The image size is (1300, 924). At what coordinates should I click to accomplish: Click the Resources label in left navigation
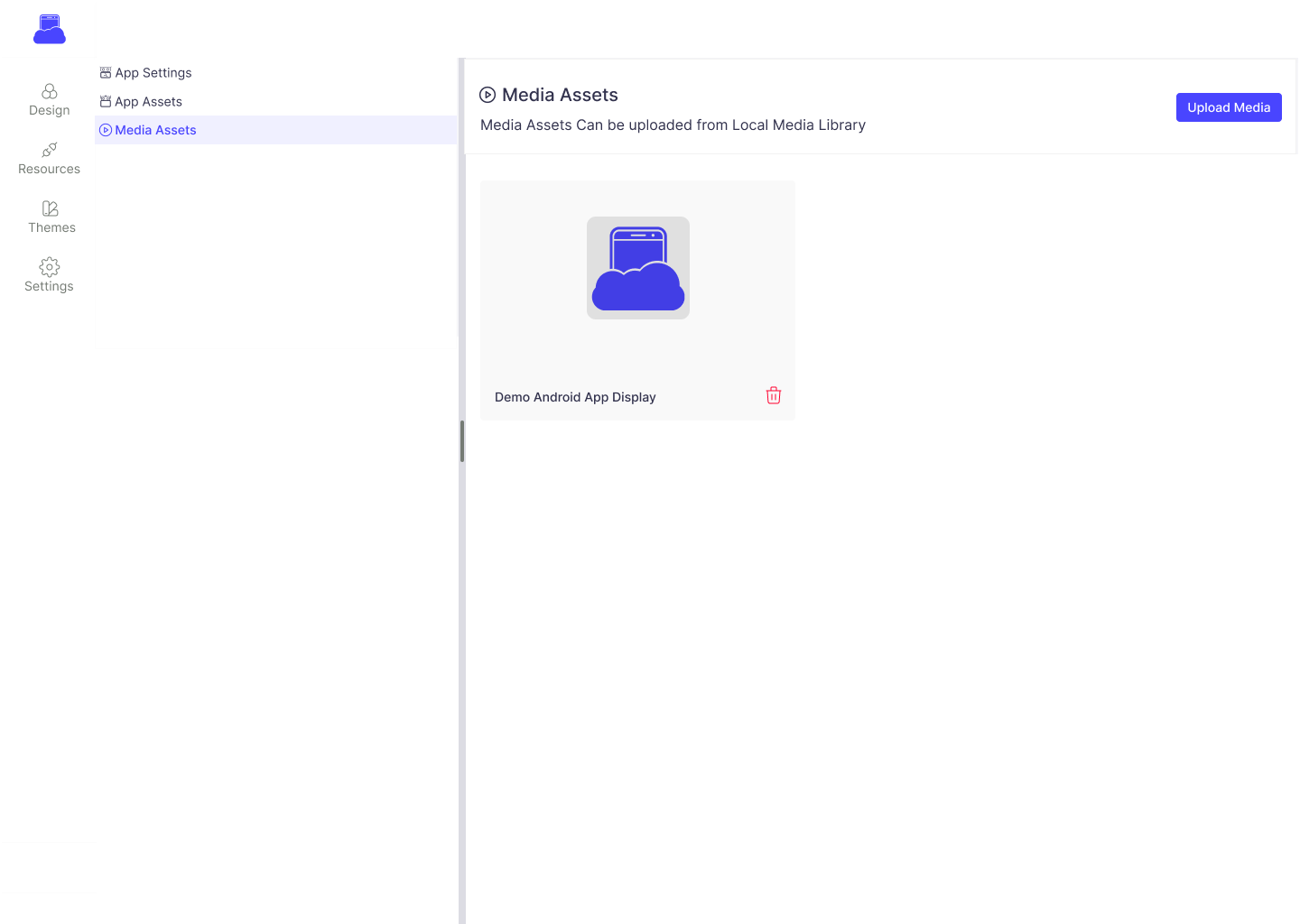[50, 169]
